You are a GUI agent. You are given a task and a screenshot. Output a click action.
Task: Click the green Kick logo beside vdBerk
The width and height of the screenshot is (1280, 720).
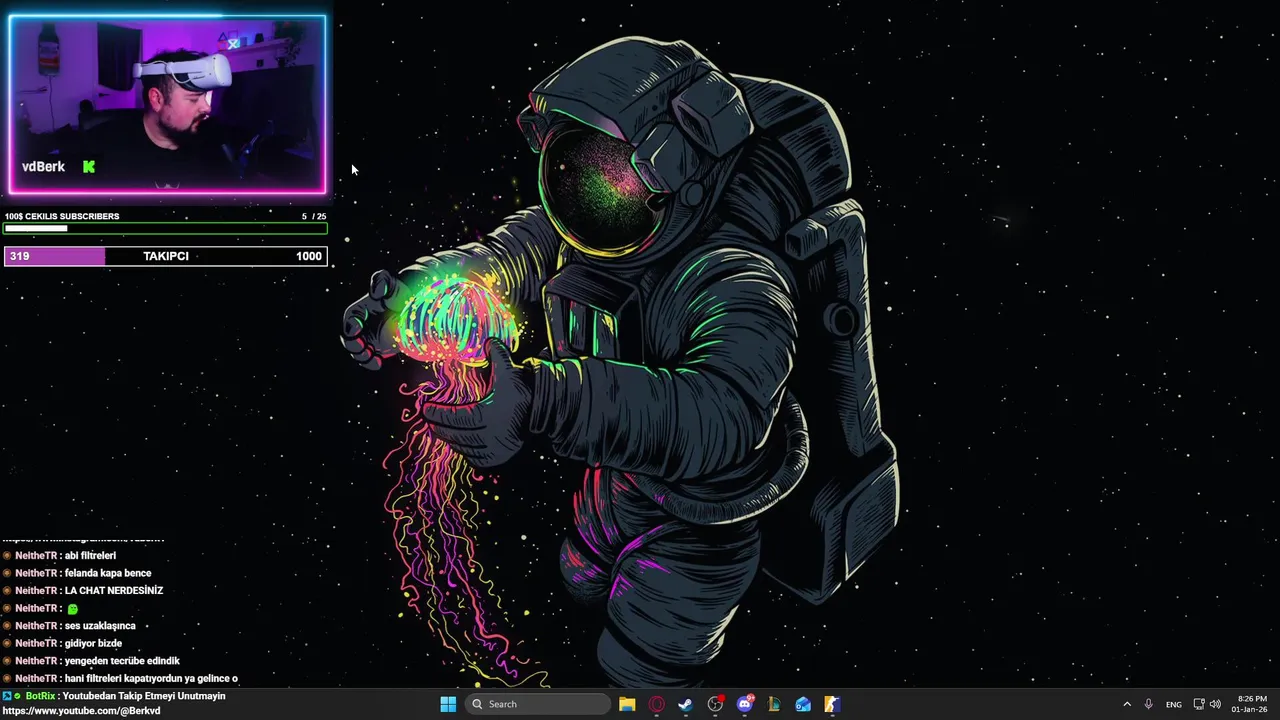[89, 167]
